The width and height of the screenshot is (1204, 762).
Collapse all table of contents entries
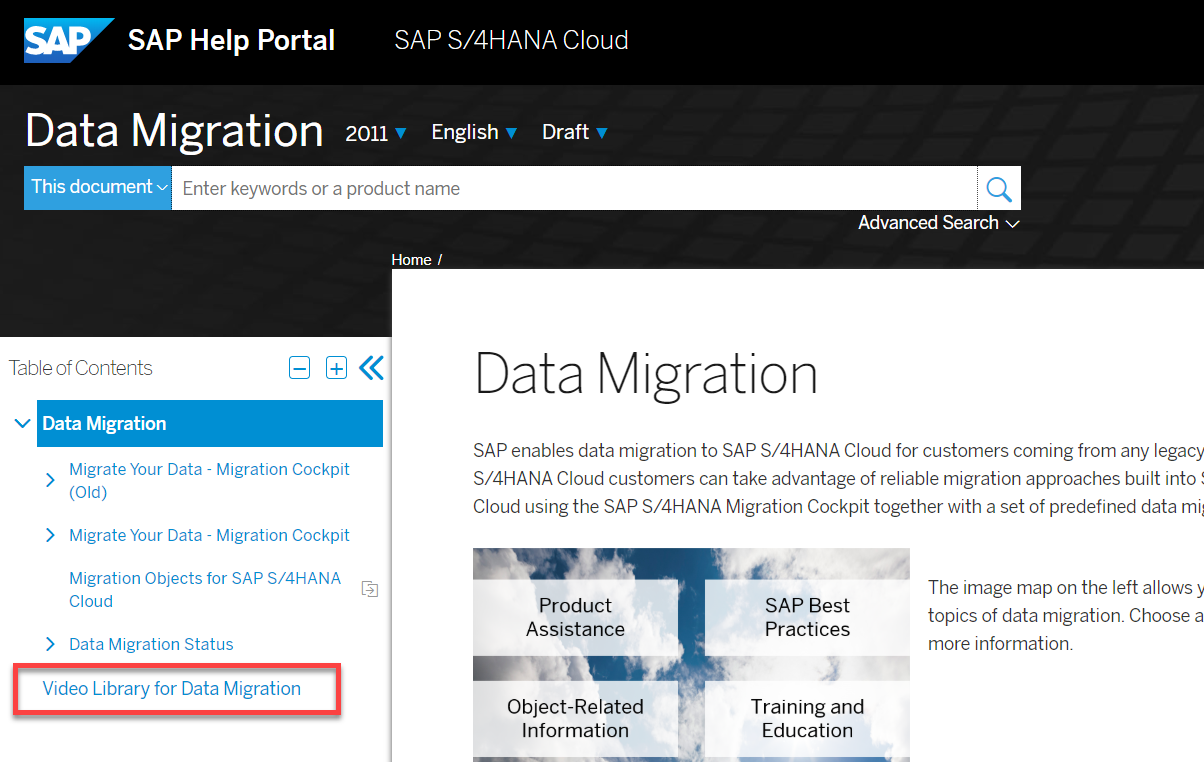coord(299,368)
